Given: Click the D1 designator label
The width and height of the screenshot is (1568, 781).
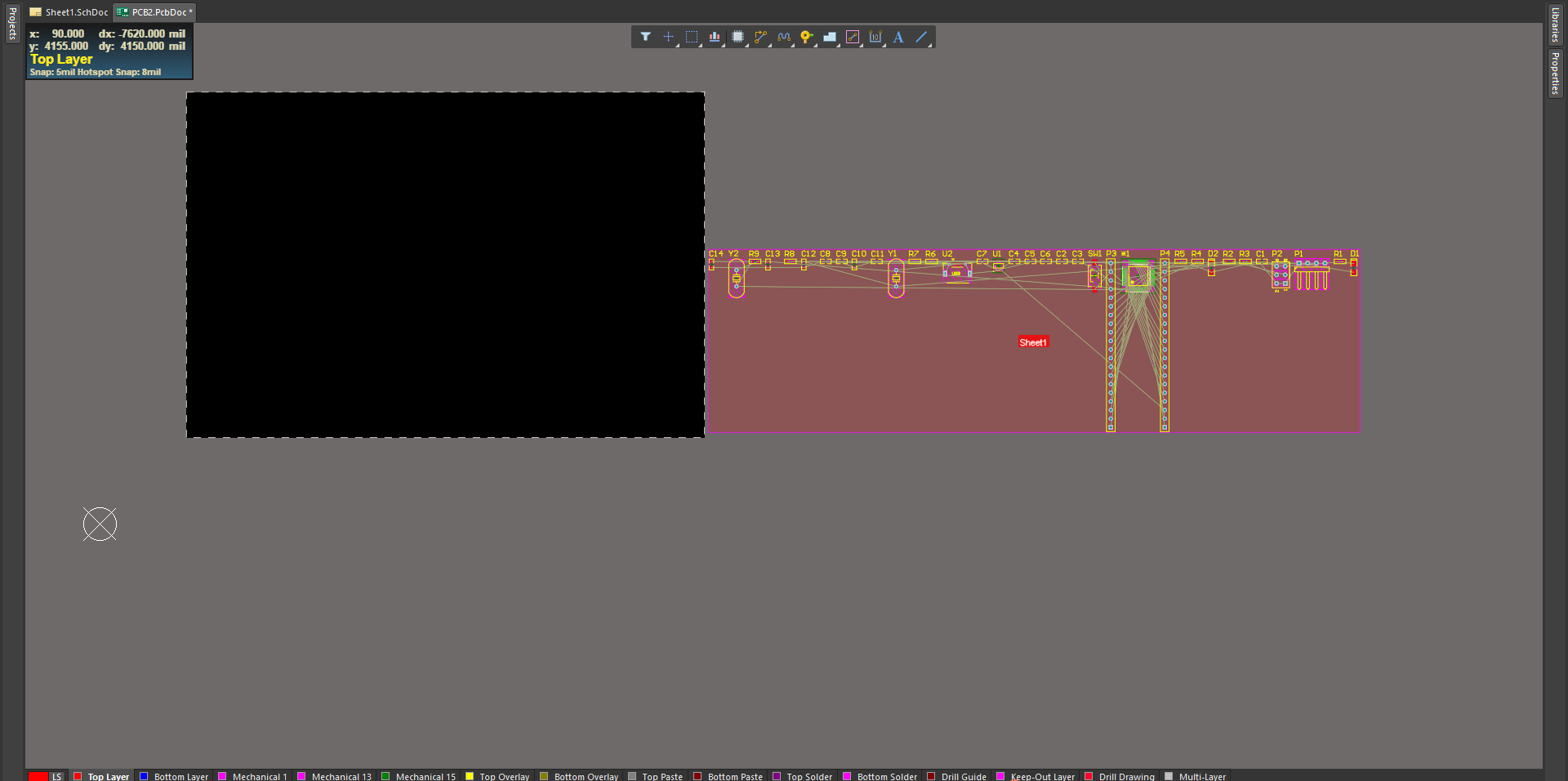Looking at the screenshot, I should [x=1354, y=254].
